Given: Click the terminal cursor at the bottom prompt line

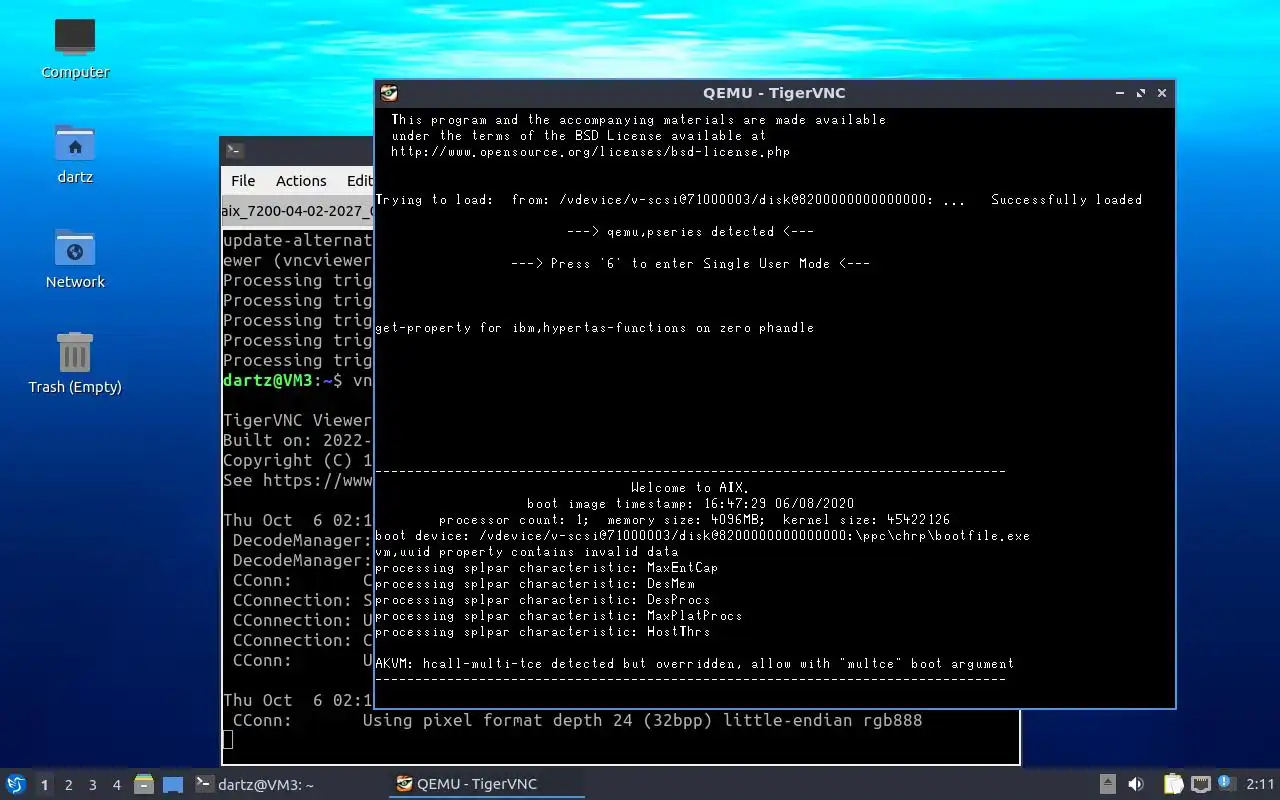Looking at the screenshot, I should [x=228, y=739].
